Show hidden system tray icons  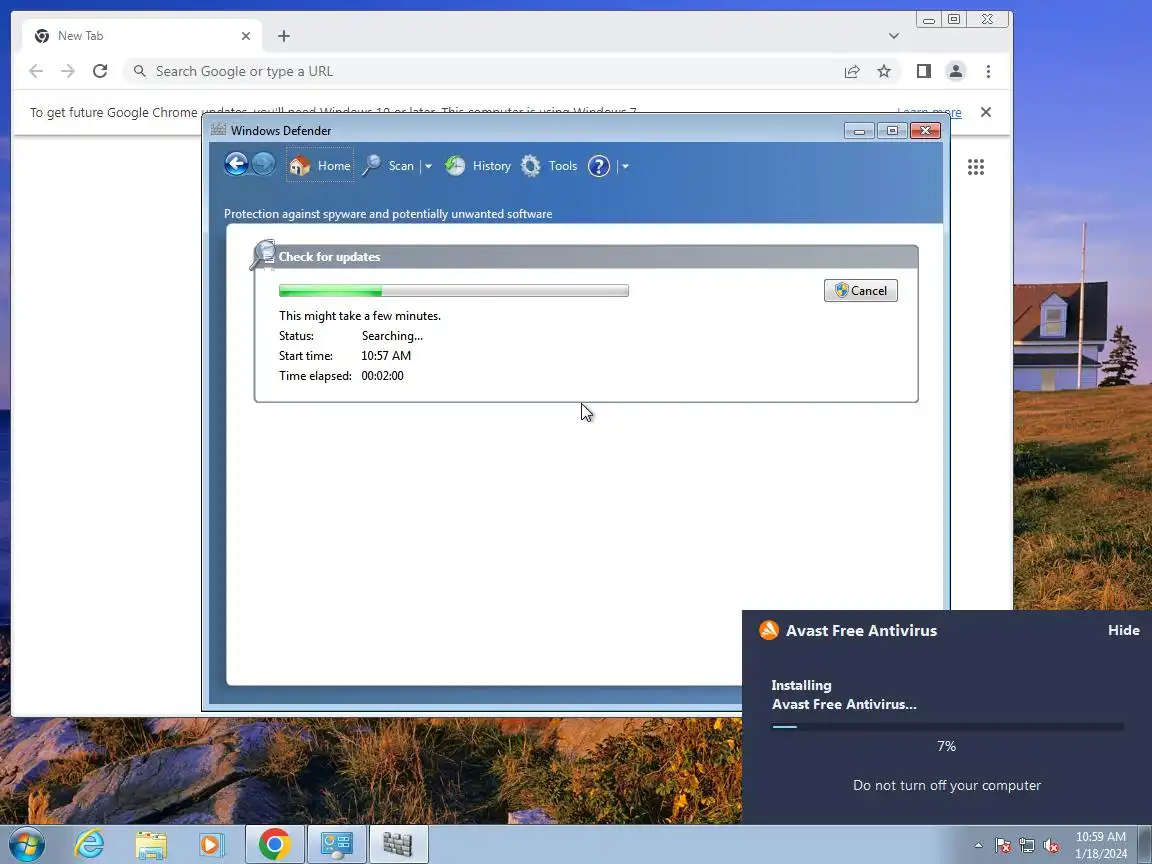tap(978, 846)
